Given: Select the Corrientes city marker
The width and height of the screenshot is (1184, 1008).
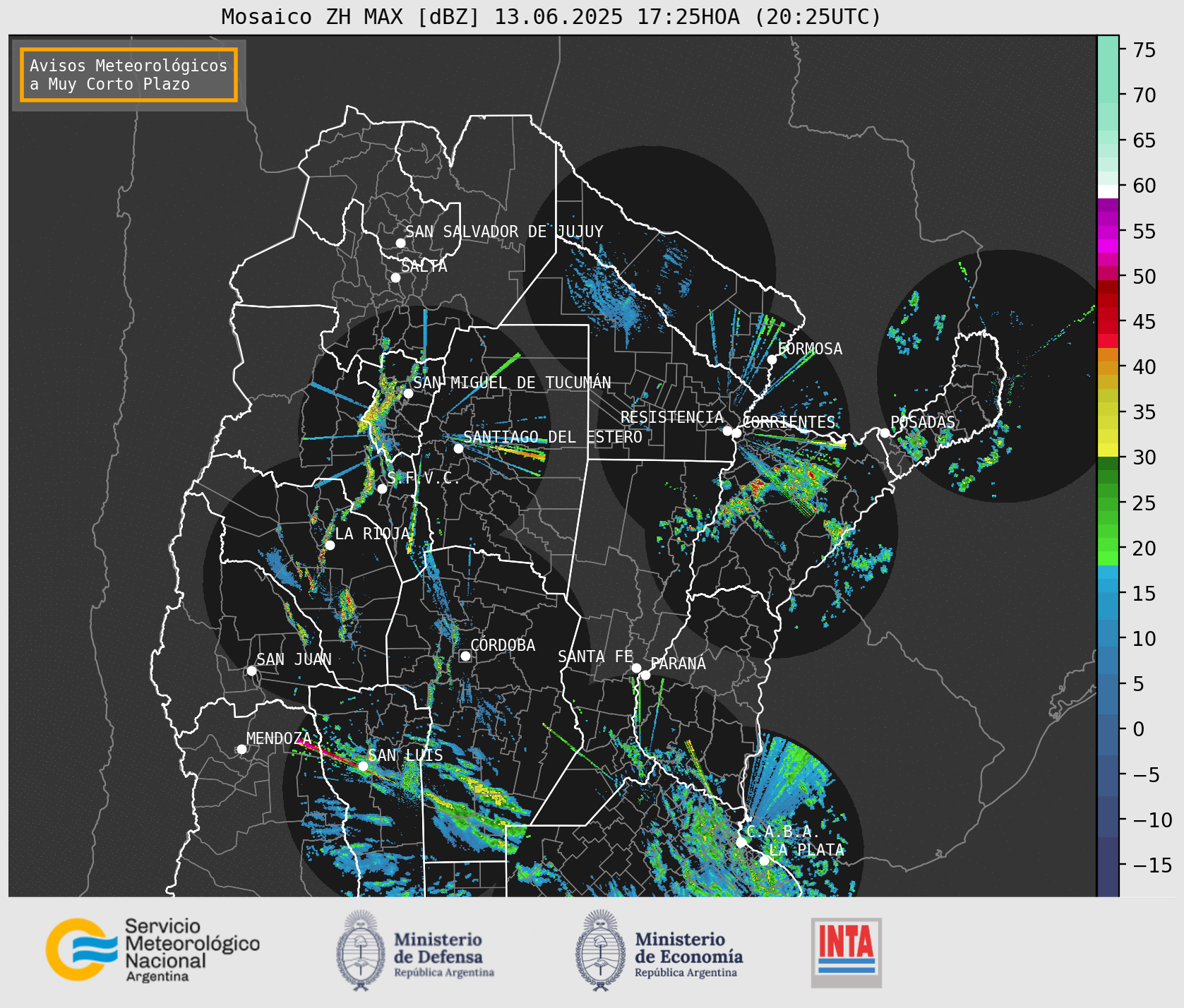Looking at the screenshot, I should pyautogui.click(x=736, y=433).
